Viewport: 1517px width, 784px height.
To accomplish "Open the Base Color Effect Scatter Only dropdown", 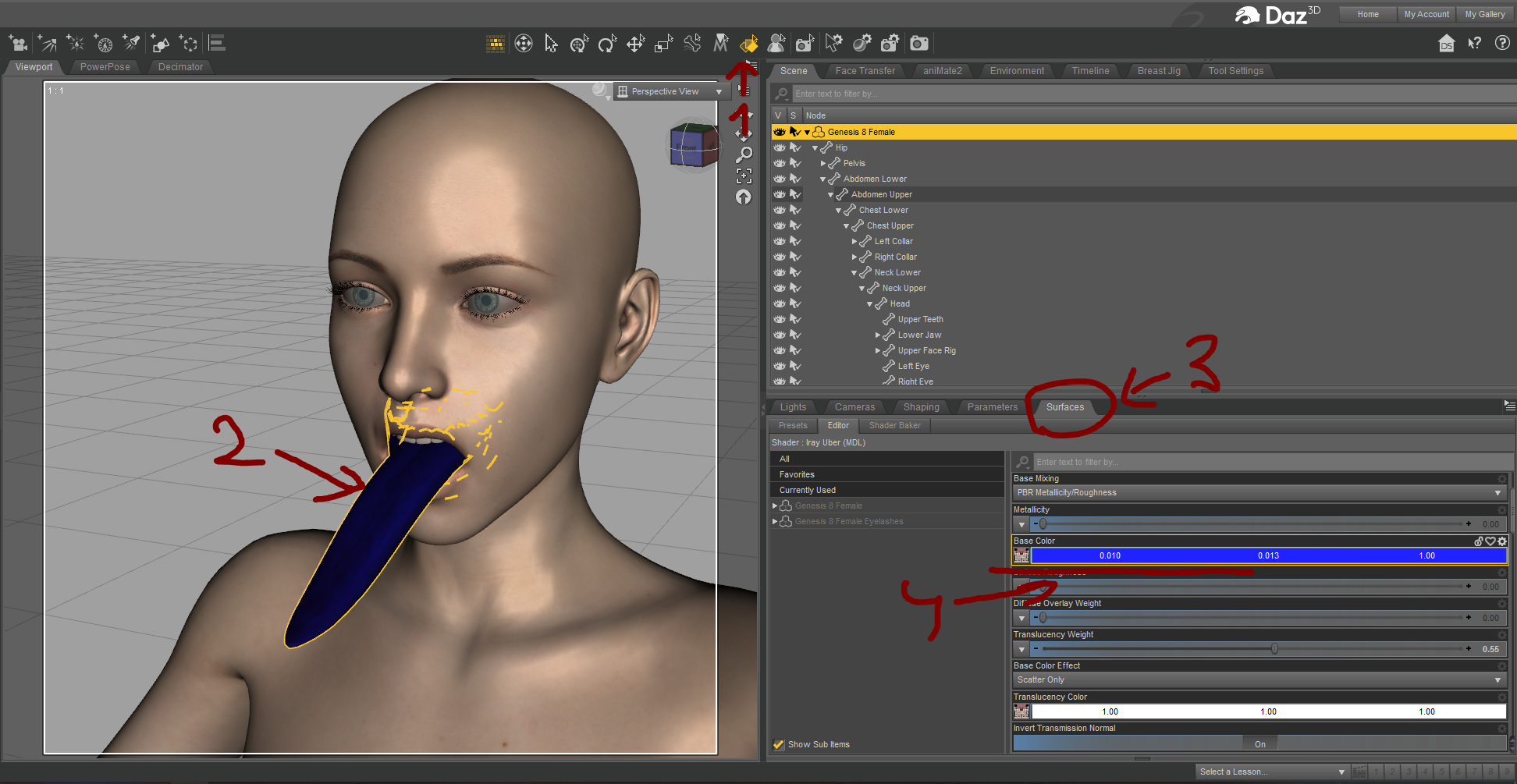I will [x=1259, y=680].
